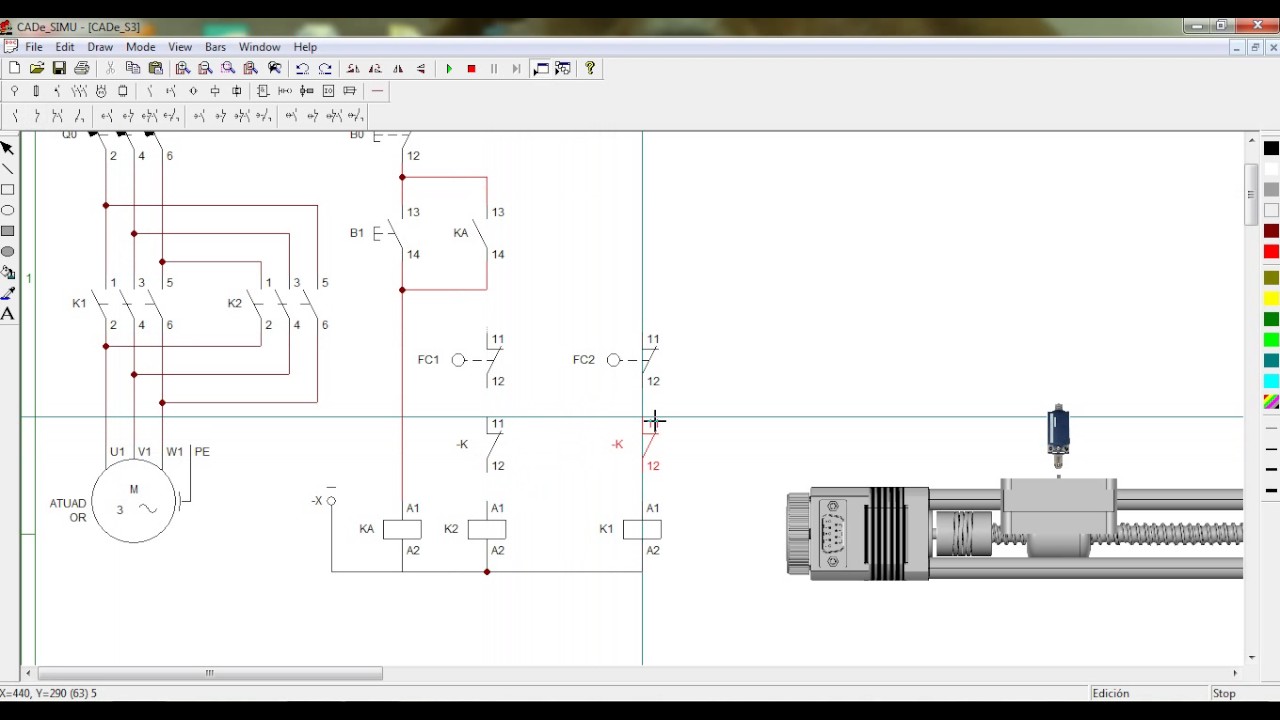The width and height of the screenshot is (1280, 720).
Task: Paste from clipboard icon
Action: pyautogui.click(x=156, y=68)
